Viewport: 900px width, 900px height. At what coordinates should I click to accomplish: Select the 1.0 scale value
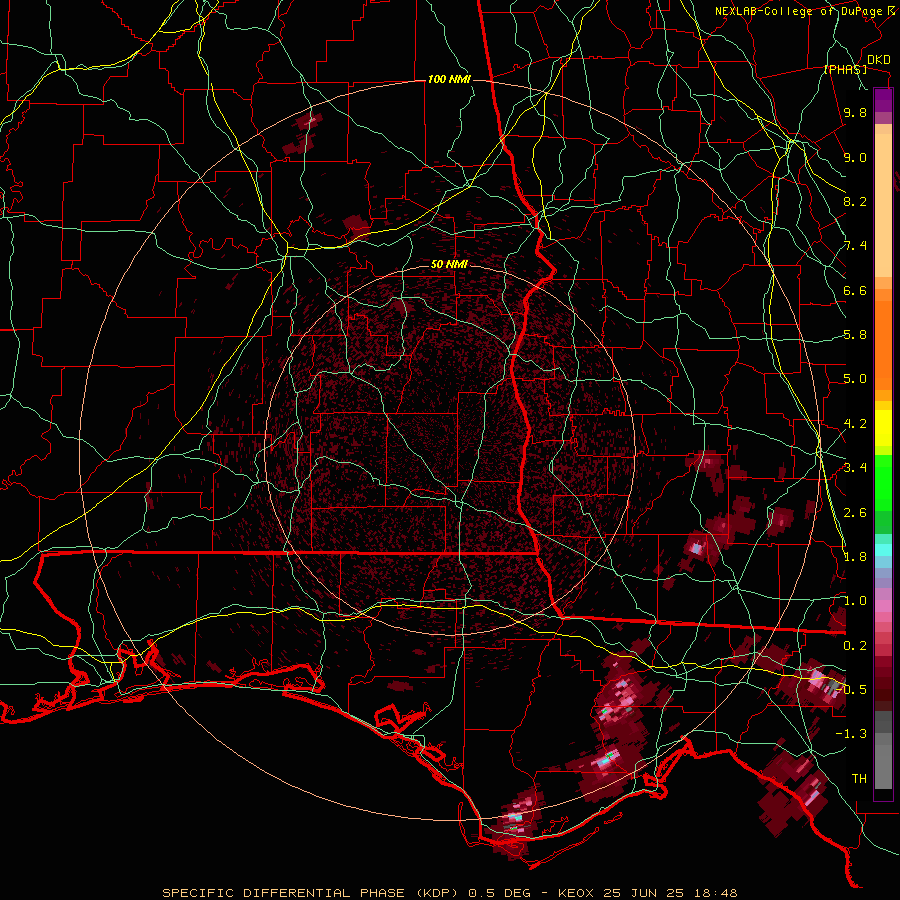pyautogui.click(x=855, y=601)
